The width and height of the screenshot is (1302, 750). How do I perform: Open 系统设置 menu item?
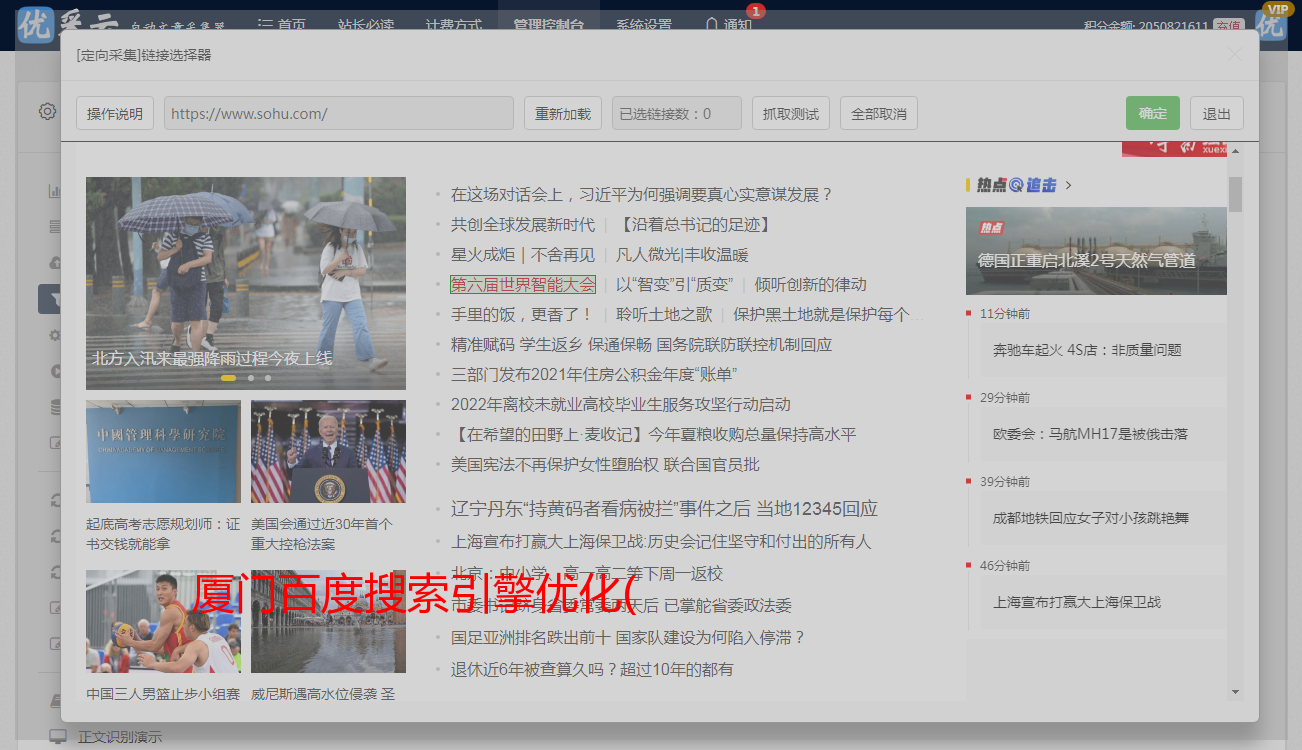tap(644, 25)
